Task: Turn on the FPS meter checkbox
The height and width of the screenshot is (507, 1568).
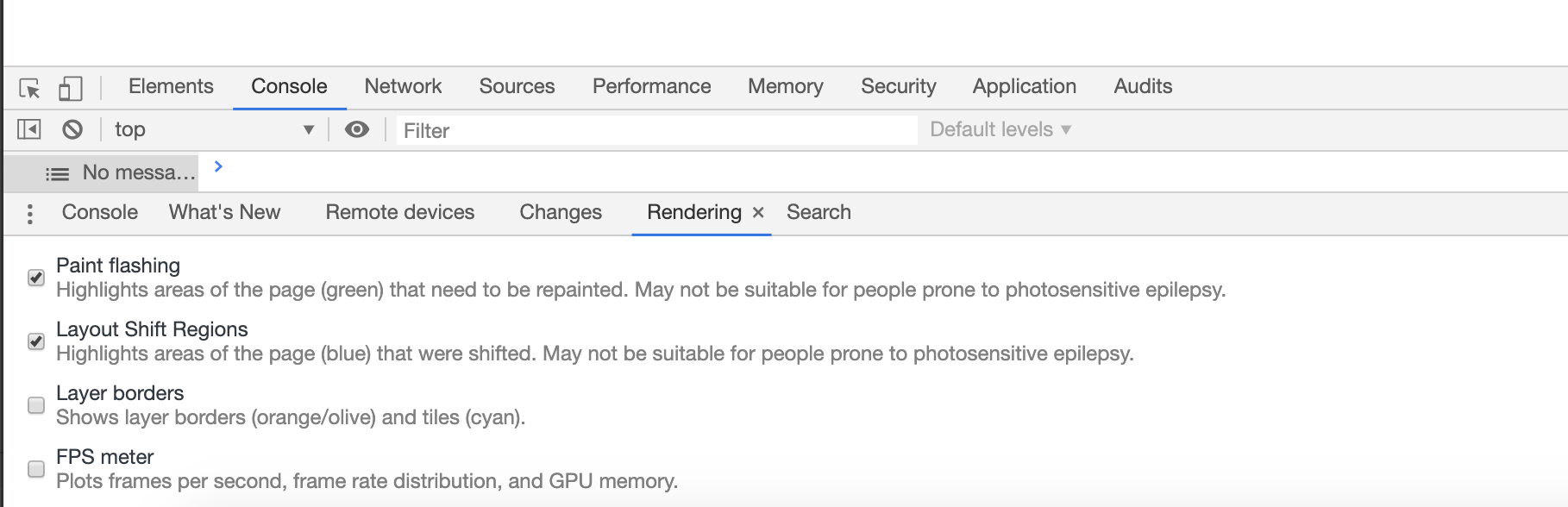Action: coord(36,469)
